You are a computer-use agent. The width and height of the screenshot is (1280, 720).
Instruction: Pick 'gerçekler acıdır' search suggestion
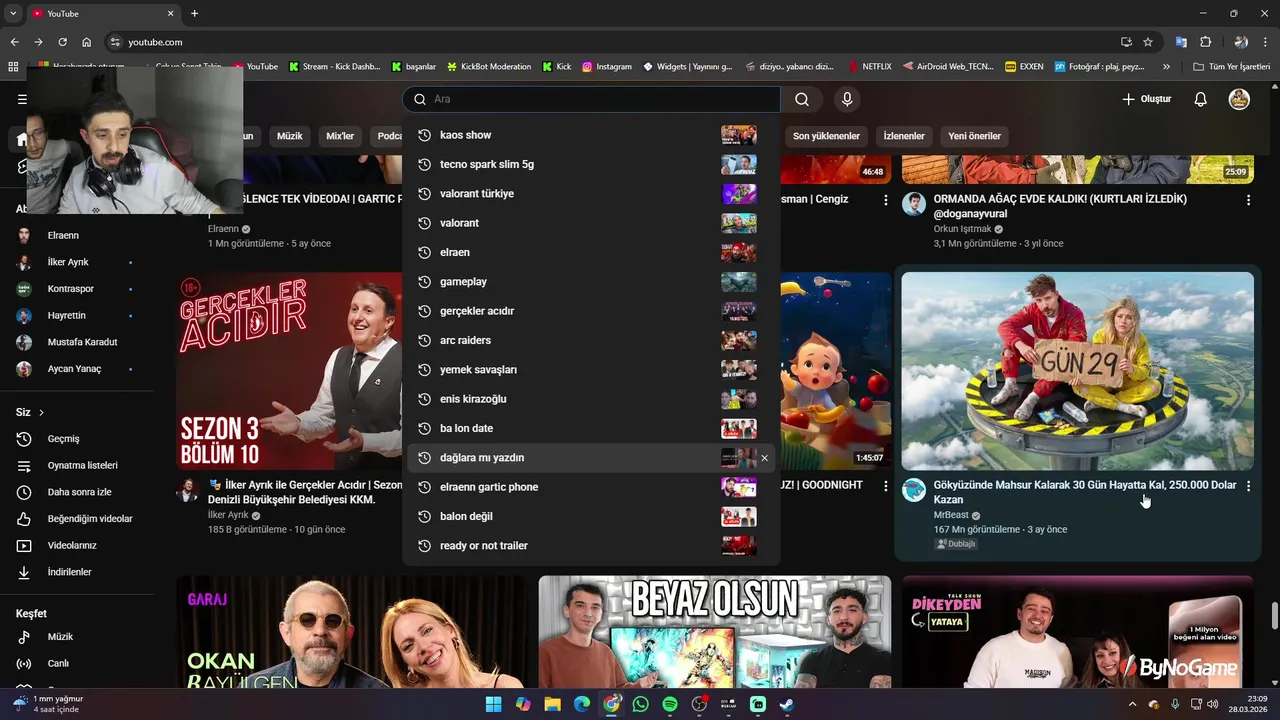pos(591,311)
